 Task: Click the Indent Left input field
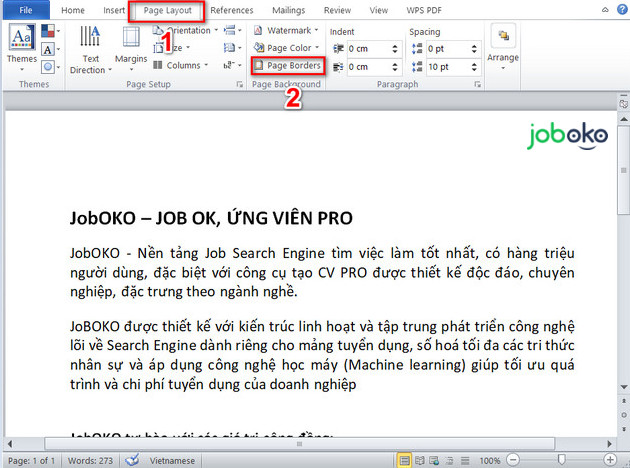[368, 49]
